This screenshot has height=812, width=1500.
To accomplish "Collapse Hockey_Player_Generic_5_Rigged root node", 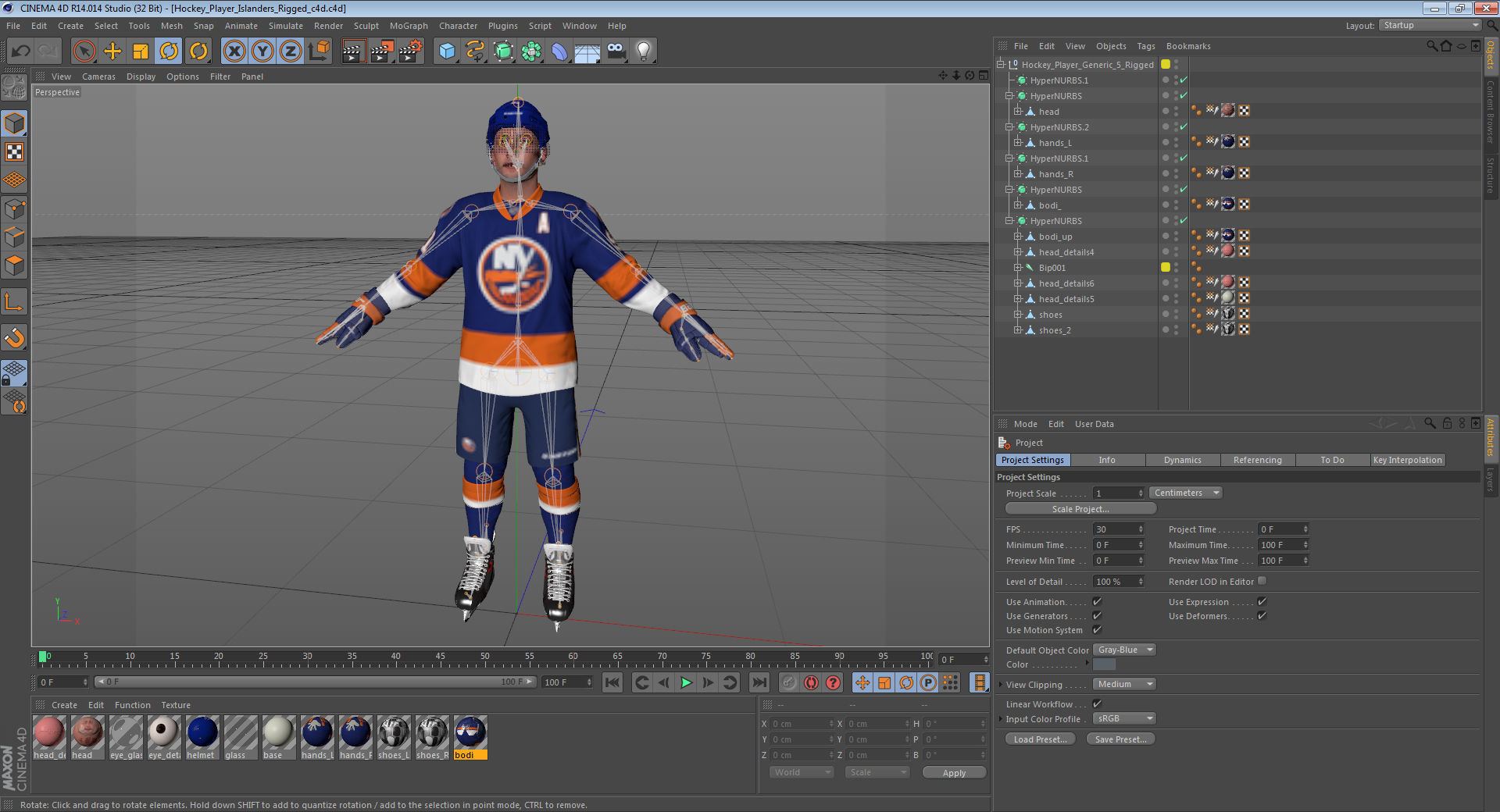I will (1000, 64).
